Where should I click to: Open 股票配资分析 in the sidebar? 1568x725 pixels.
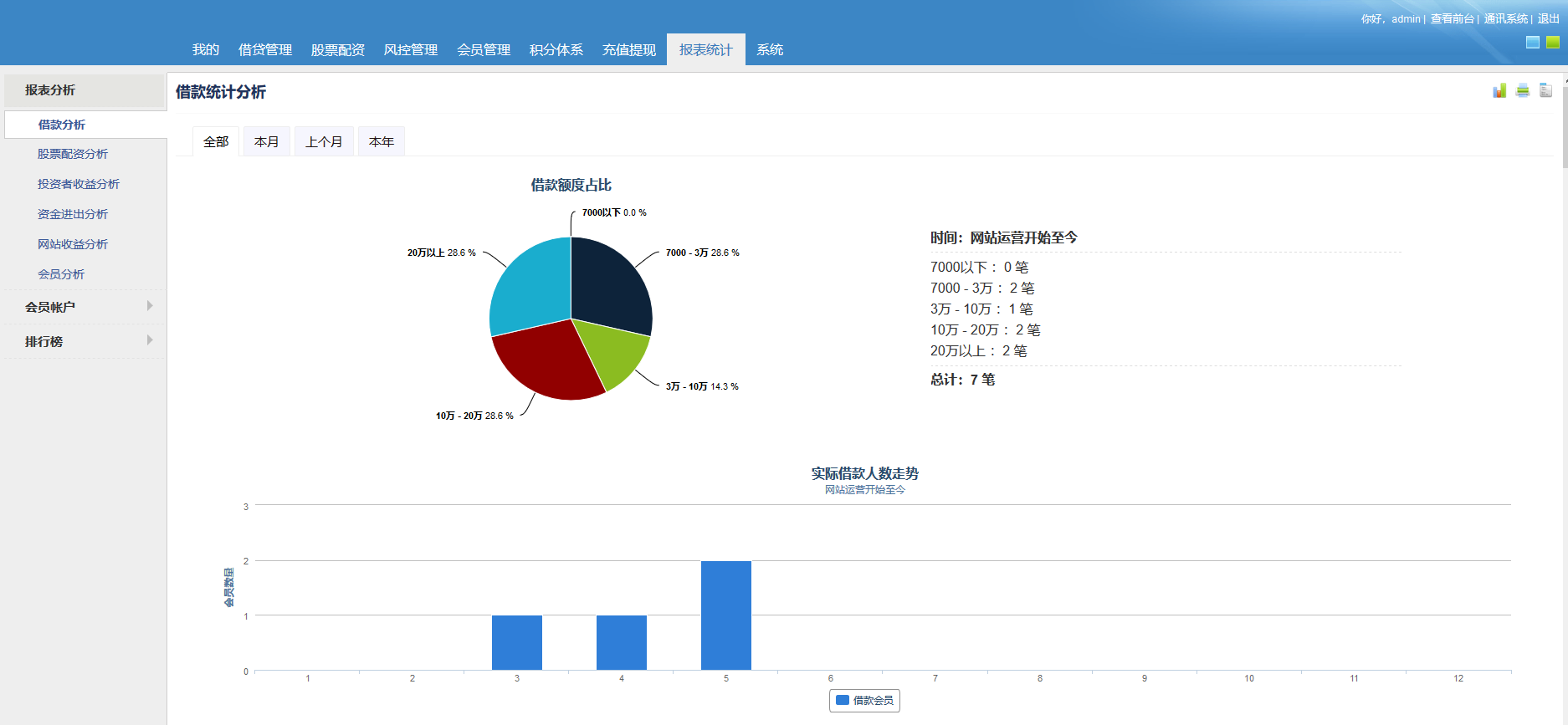point(73,154)
